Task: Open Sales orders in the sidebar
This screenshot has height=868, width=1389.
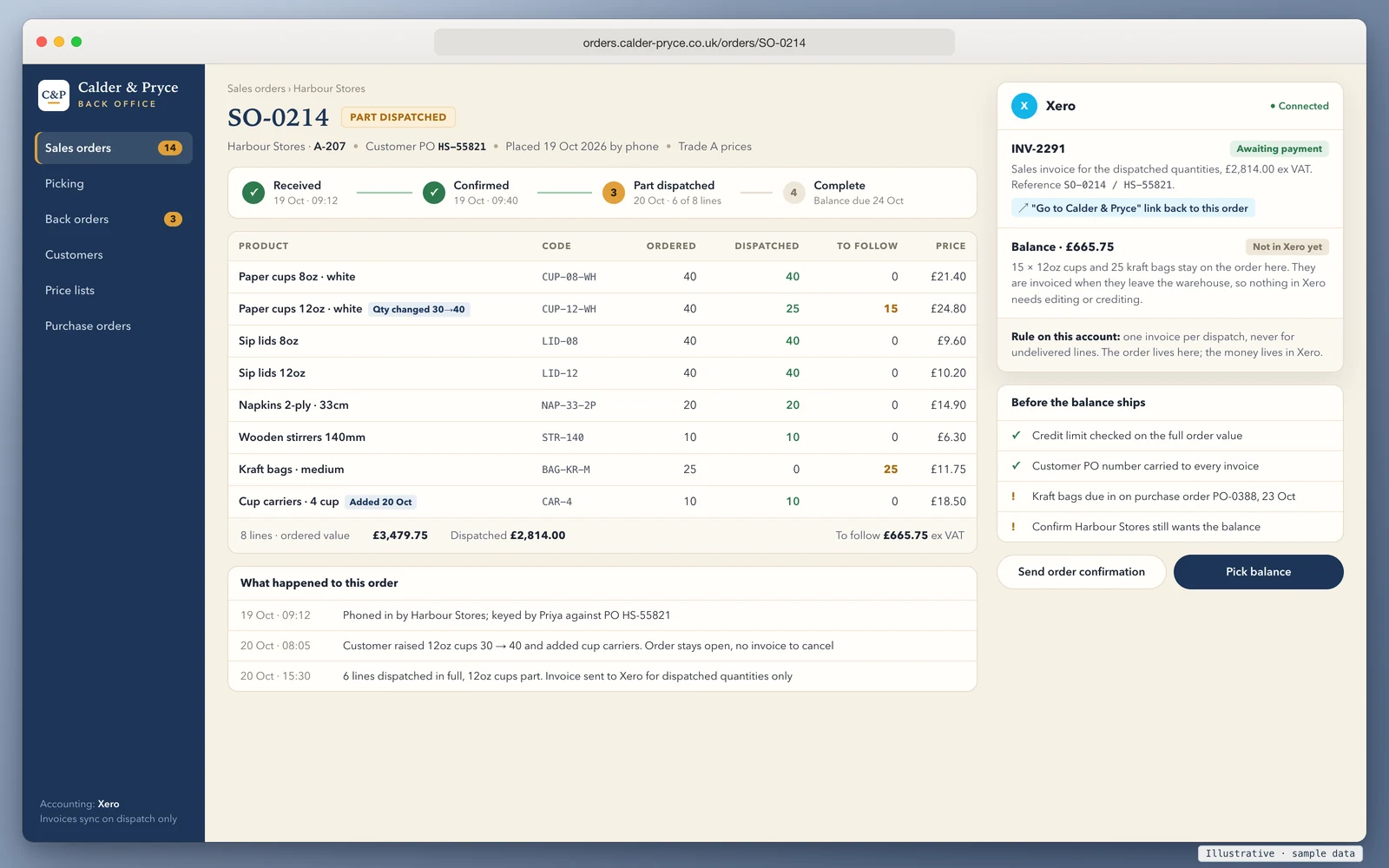Action: (114, 148)
